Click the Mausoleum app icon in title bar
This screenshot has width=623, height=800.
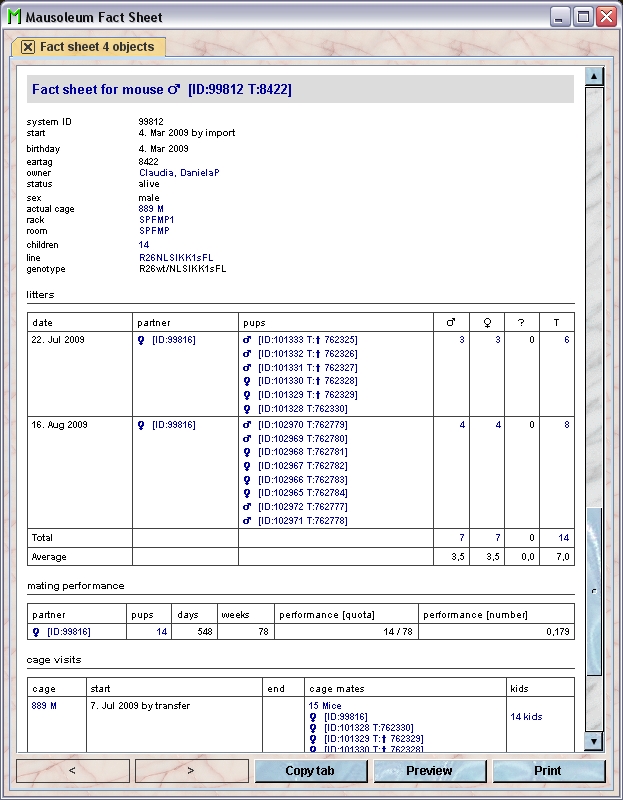(13, 17)
